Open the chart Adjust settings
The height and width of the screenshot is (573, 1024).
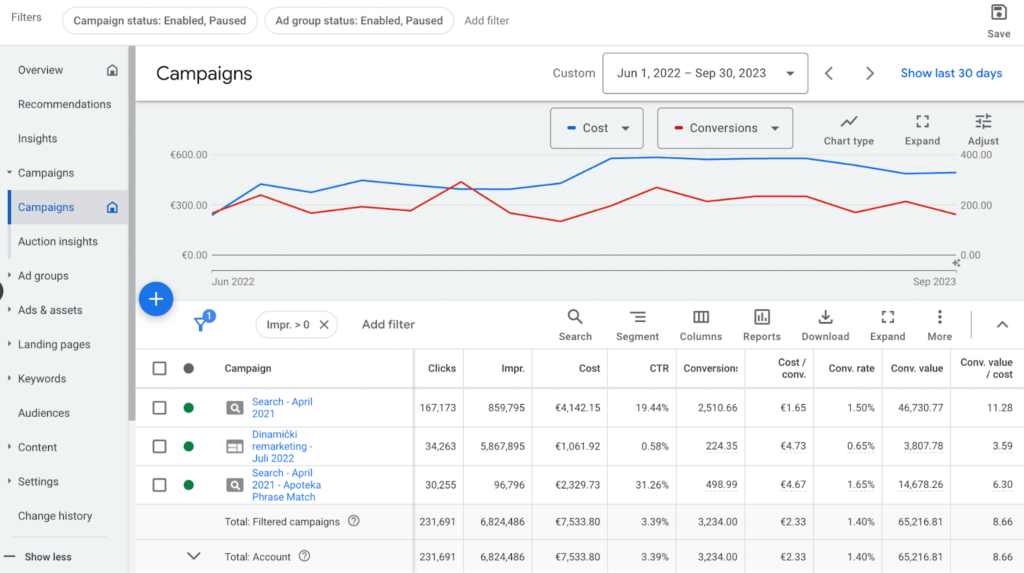(983, 129)
